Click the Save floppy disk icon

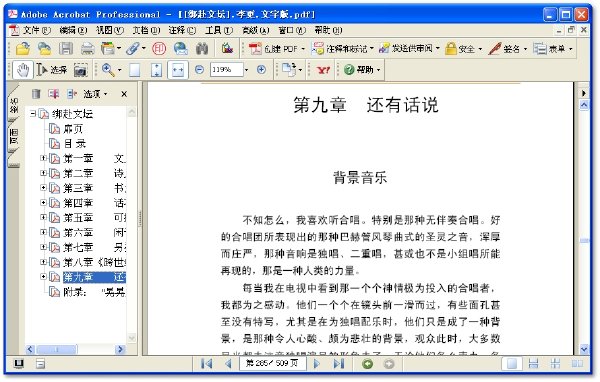[x=66, y=49]
